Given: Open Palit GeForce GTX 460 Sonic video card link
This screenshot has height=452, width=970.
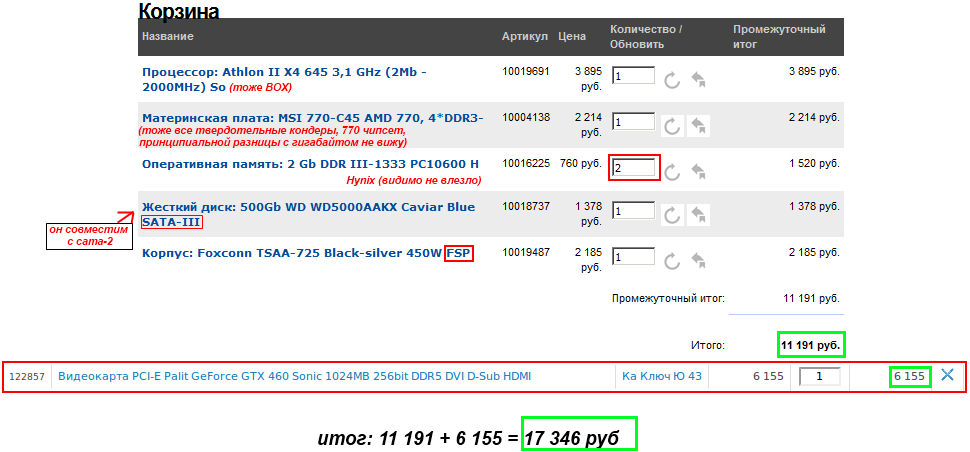Looking at the screenshot, I should pos(294,375).
